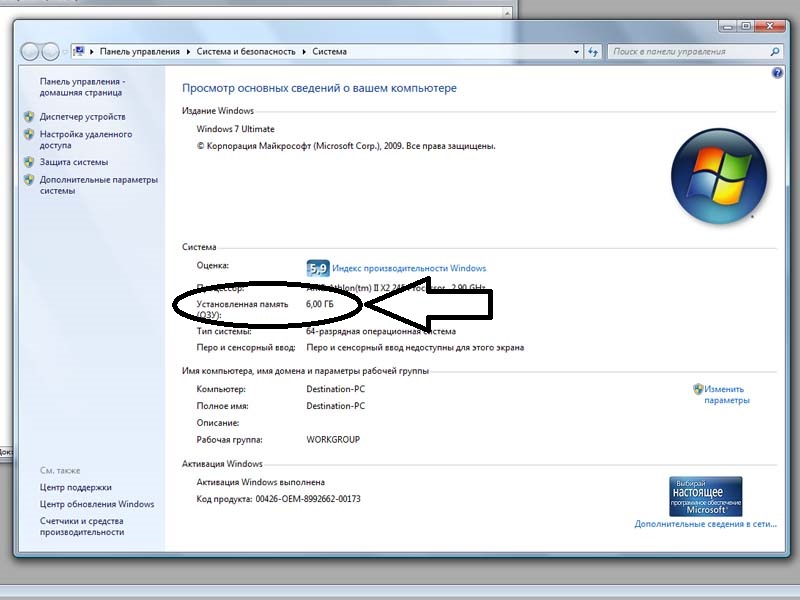Select Система breadcrumb item

pos(330,52)
